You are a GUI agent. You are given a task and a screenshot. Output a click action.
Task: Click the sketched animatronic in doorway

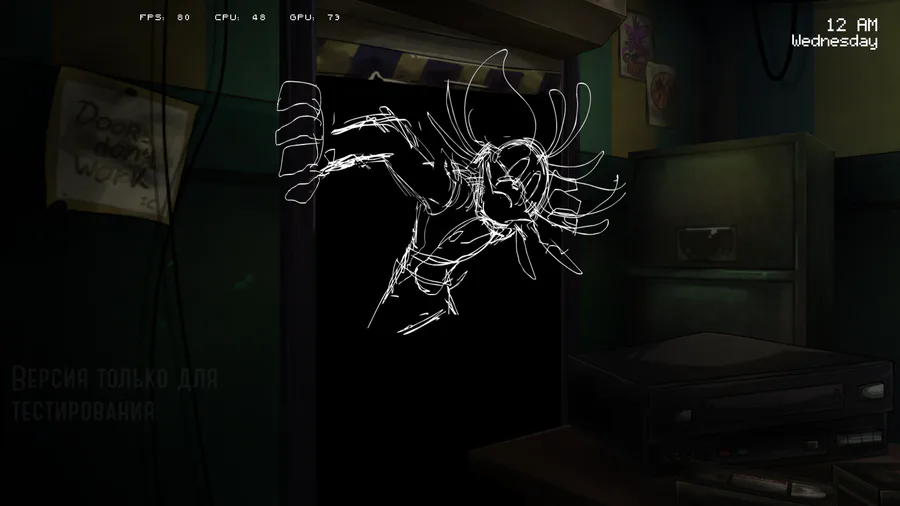click(x=451, y=192)
